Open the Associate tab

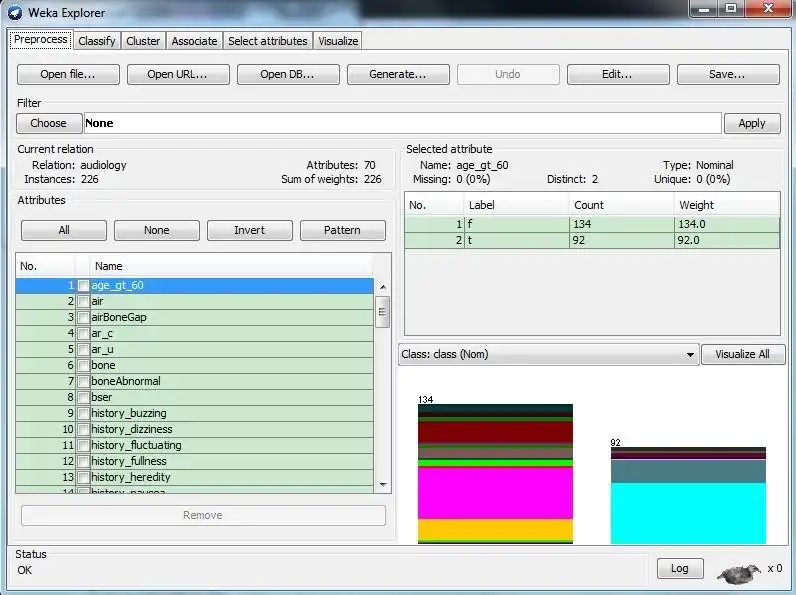point(194,41)
